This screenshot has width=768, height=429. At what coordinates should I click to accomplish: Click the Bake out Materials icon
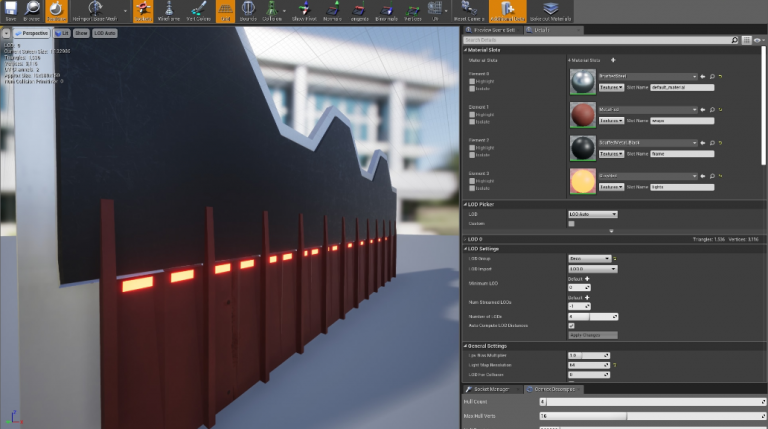(551, 11)
